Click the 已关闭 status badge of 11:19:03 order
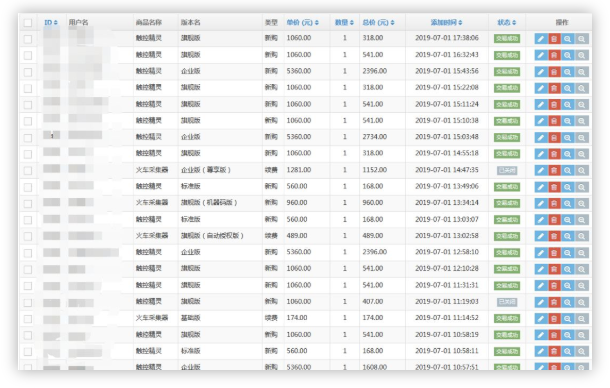Screen dimensions: 610x388 (x=507, y=302)
